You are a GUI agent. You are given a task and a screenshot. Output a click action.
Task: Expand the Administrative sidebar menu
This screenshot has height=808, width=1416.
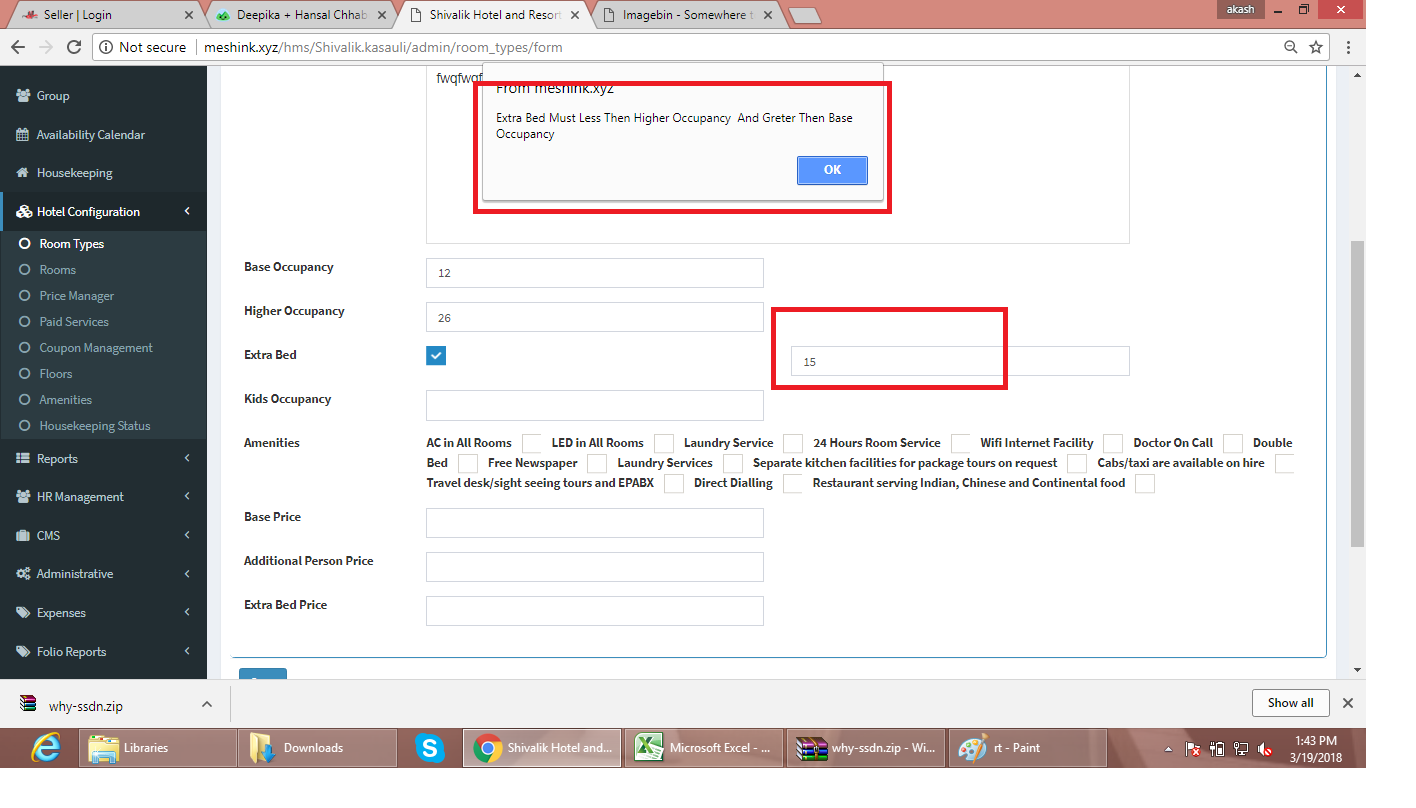(187, 574)
